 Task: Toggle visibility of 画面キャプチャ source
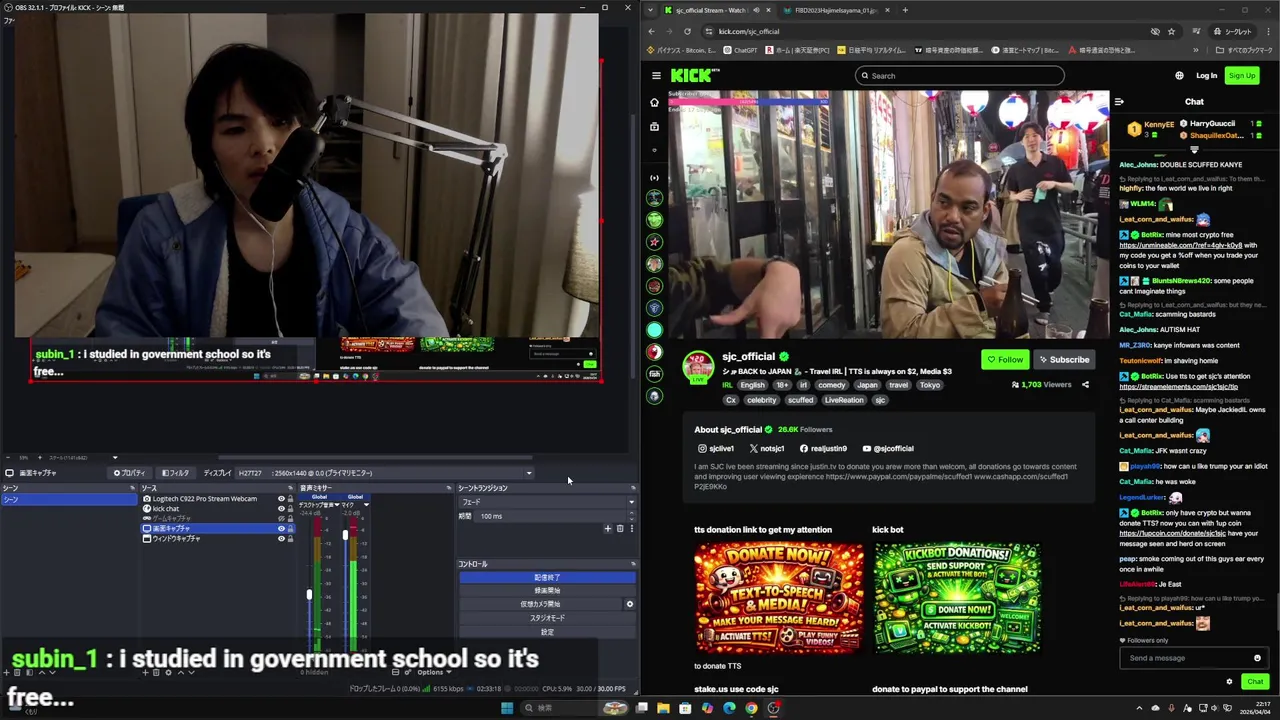click(281, 528)
